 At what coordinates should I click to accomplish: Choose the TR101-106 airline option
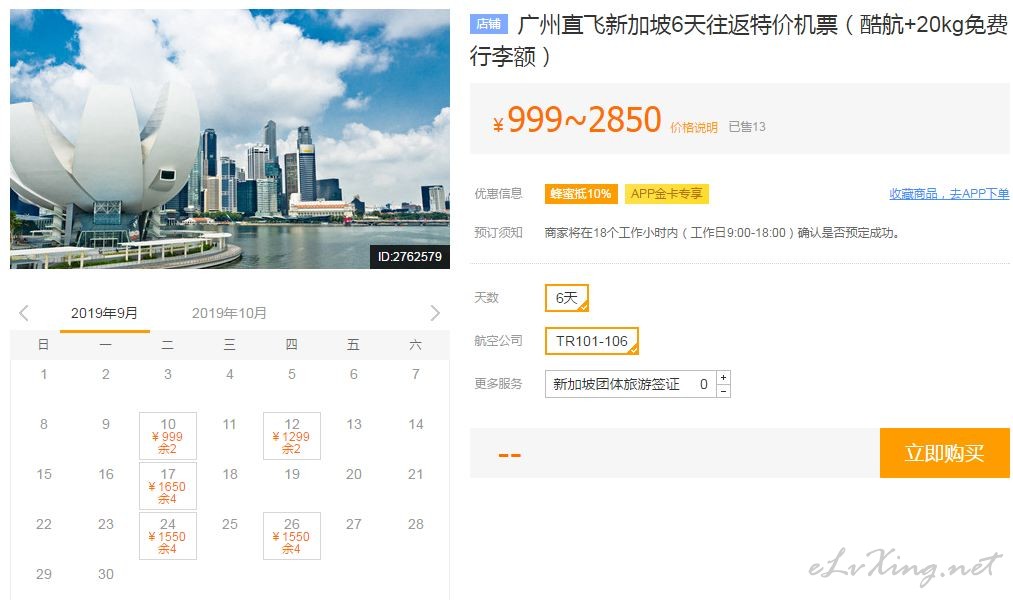[592, 341]
